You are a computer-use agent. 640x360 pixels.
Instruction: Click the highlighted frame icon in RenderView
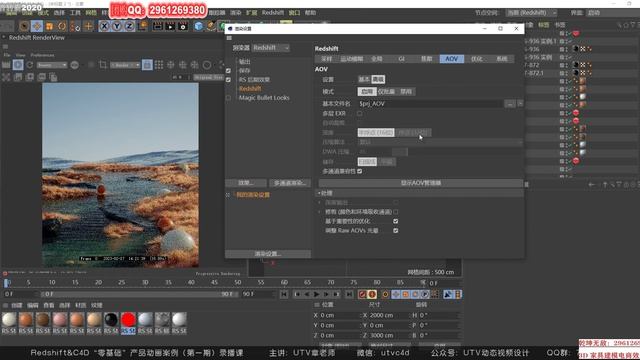[x=147, y=65]
